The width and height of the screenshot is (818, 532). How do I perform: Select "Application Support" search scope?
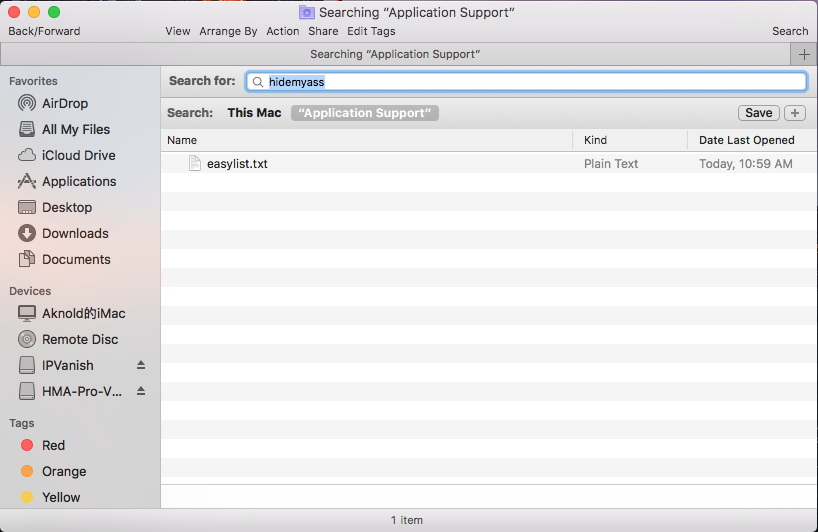(365, 113)
